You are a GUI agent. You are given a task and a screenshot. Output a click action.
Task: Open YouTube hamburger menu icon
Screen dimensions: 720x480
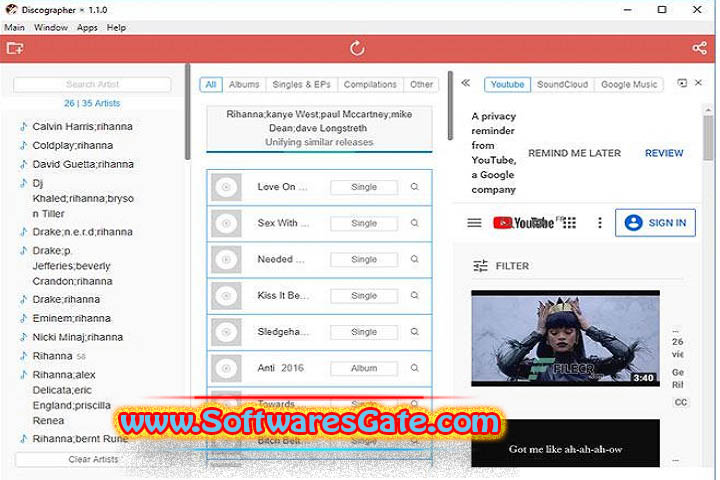(474, 223)
